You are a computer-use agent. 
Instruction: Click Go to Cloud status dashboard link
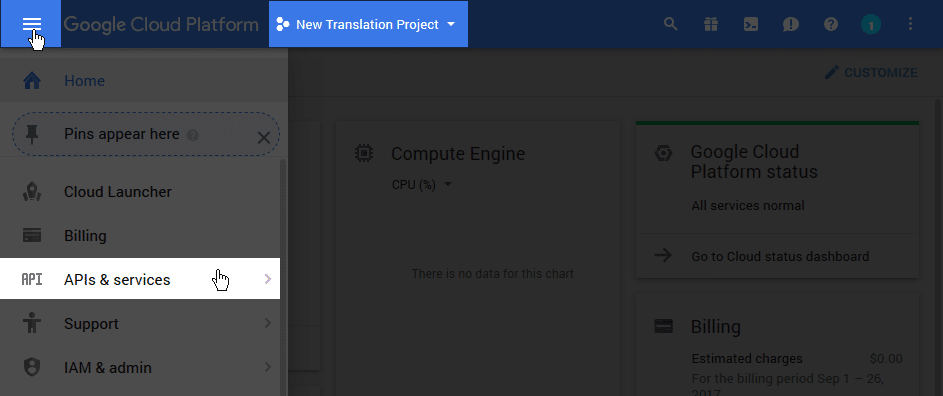coord(780,256)
